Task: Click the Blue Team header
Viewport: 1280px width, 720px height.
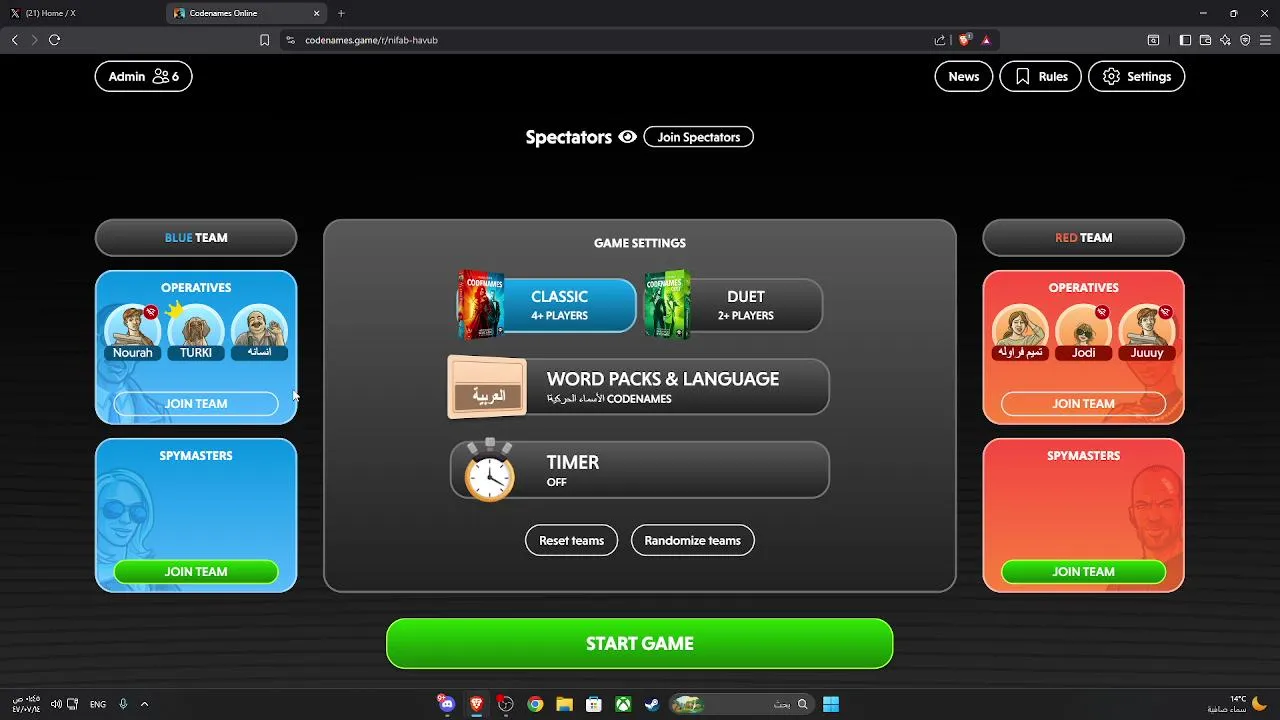Action: (196, 238)
